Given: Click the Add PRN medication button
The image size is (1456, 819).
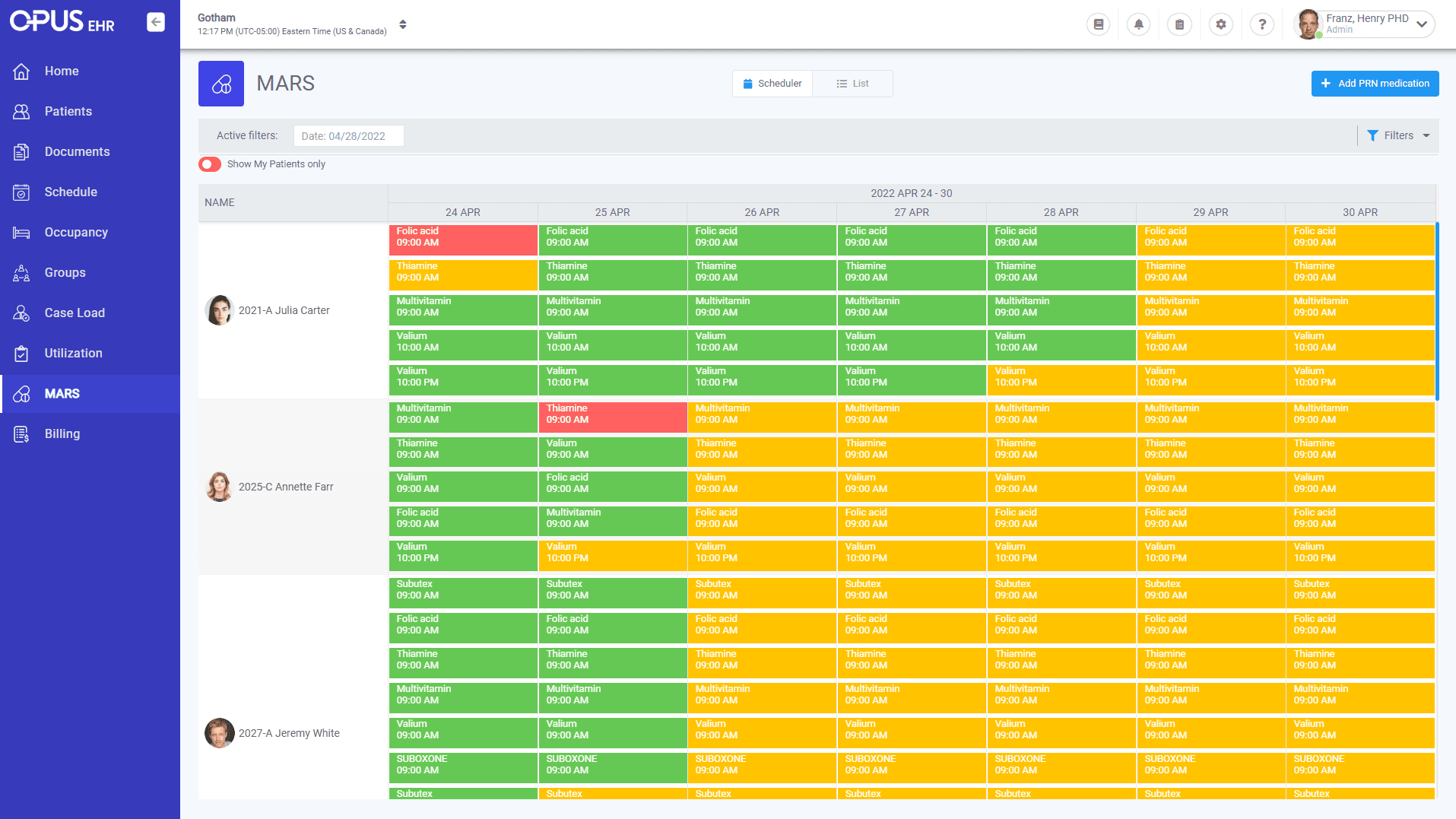Looking at the screenshot, I should [x=1374, y=83].
